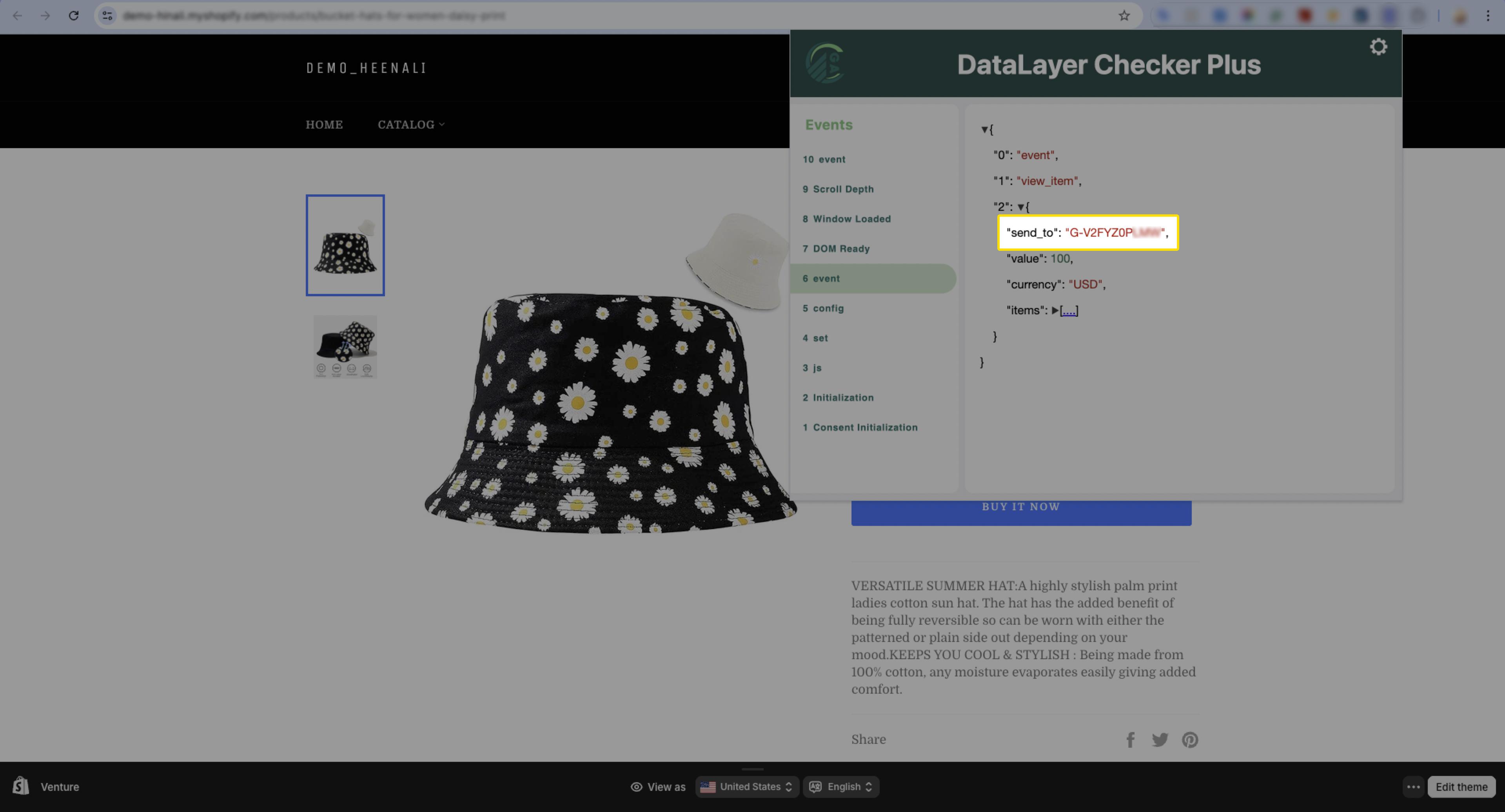This screenshot has width=1505, height=812.
Task: Share product on Pinterest icon
Action: pos(1190,739)
